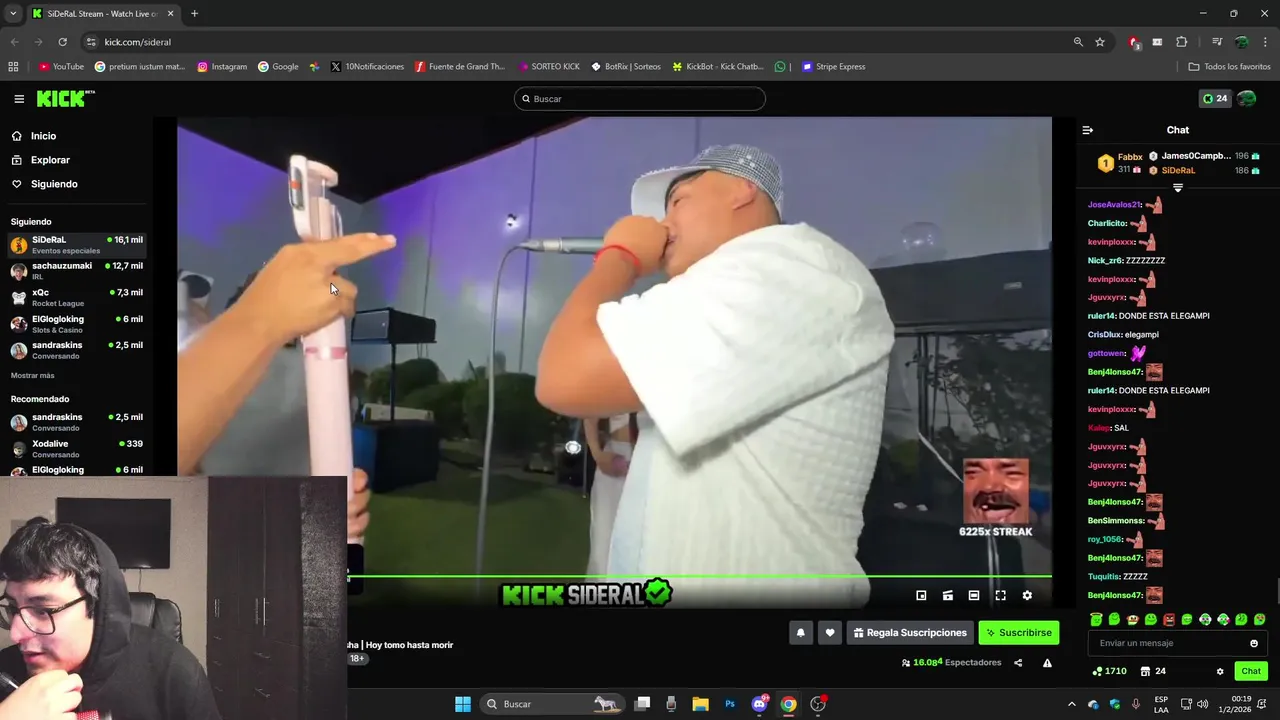The image size is (1280, 720).
Task: Collapse the chat panel
Action: [1088, 130]
